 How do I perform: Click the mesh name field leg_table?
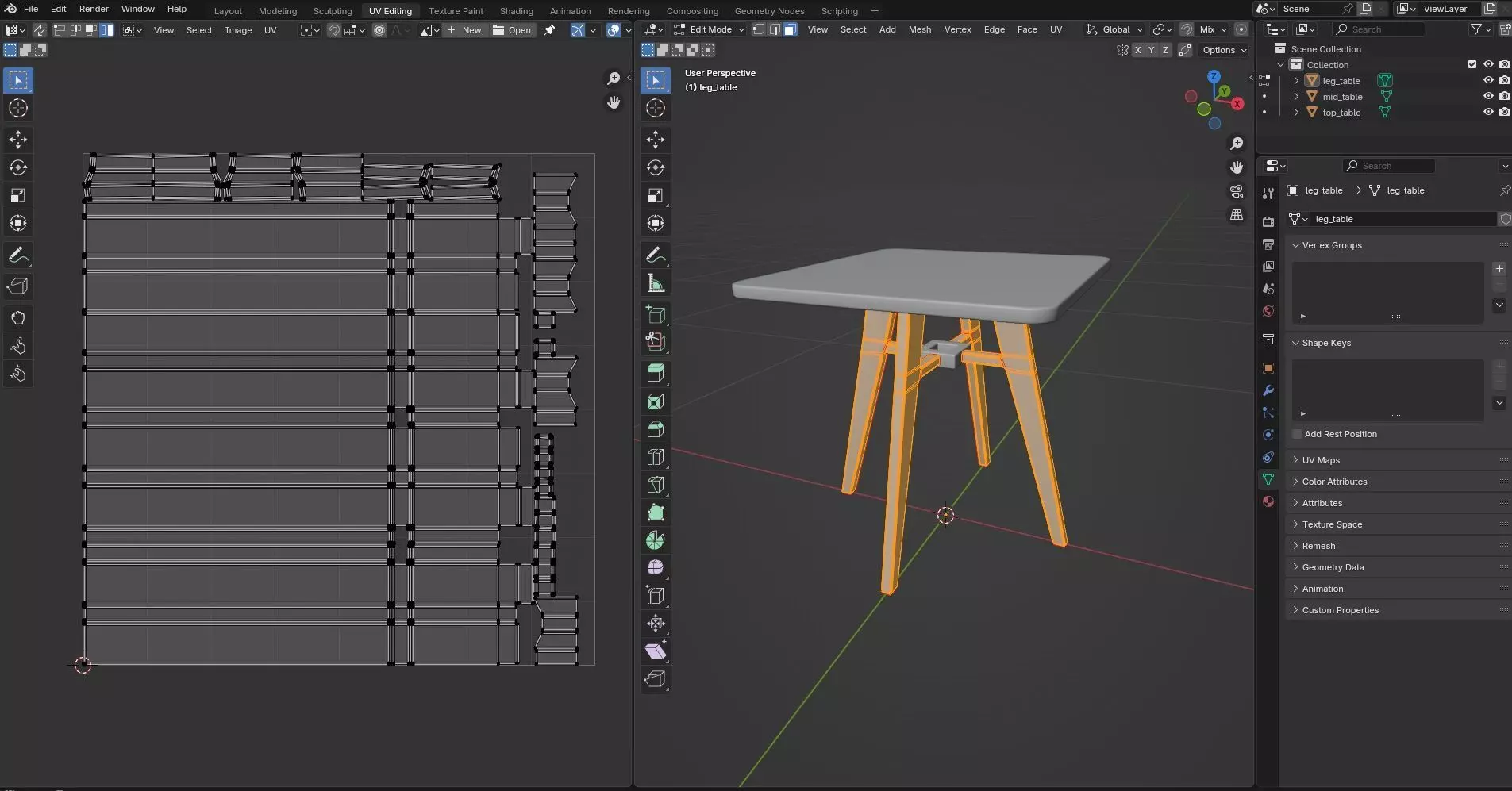coord(1402,219)
